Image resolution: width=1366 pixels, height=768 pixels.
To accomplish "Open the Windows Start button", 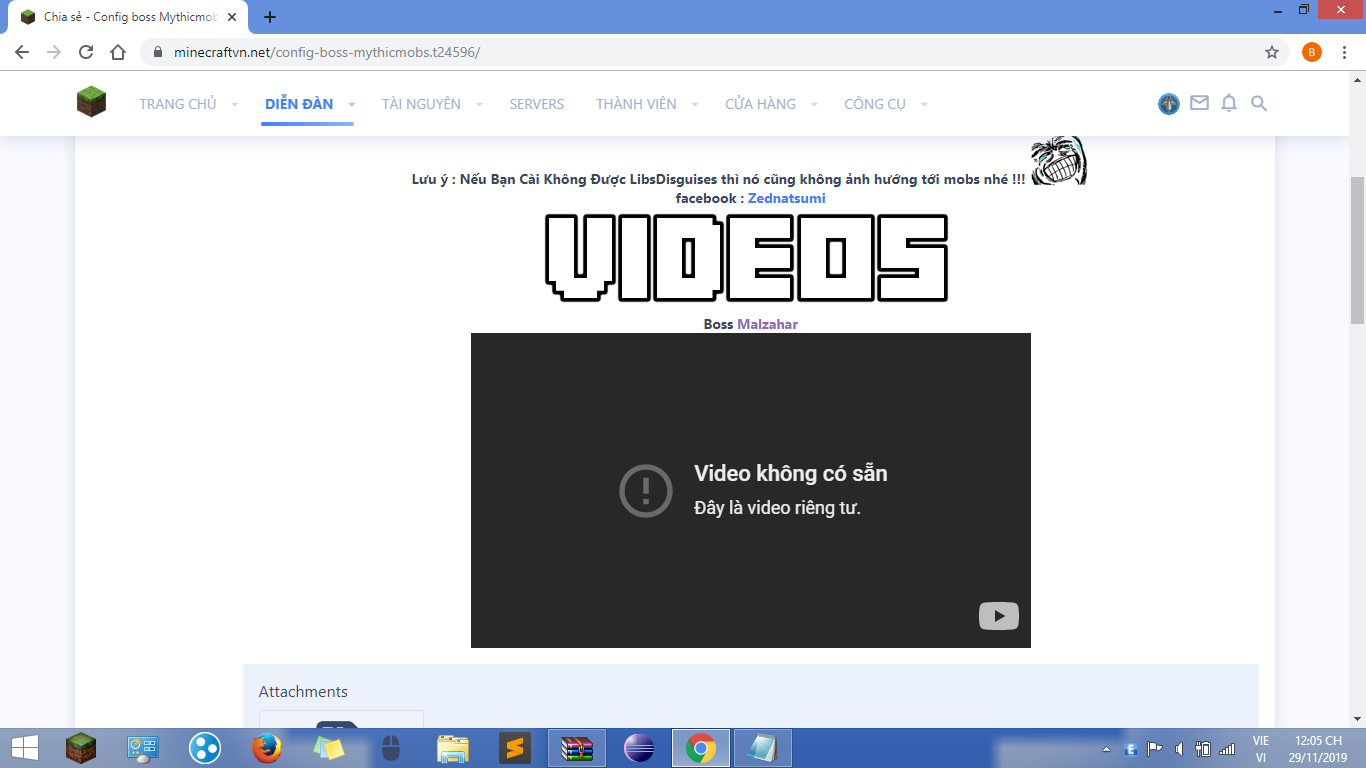I will (24, 748).
